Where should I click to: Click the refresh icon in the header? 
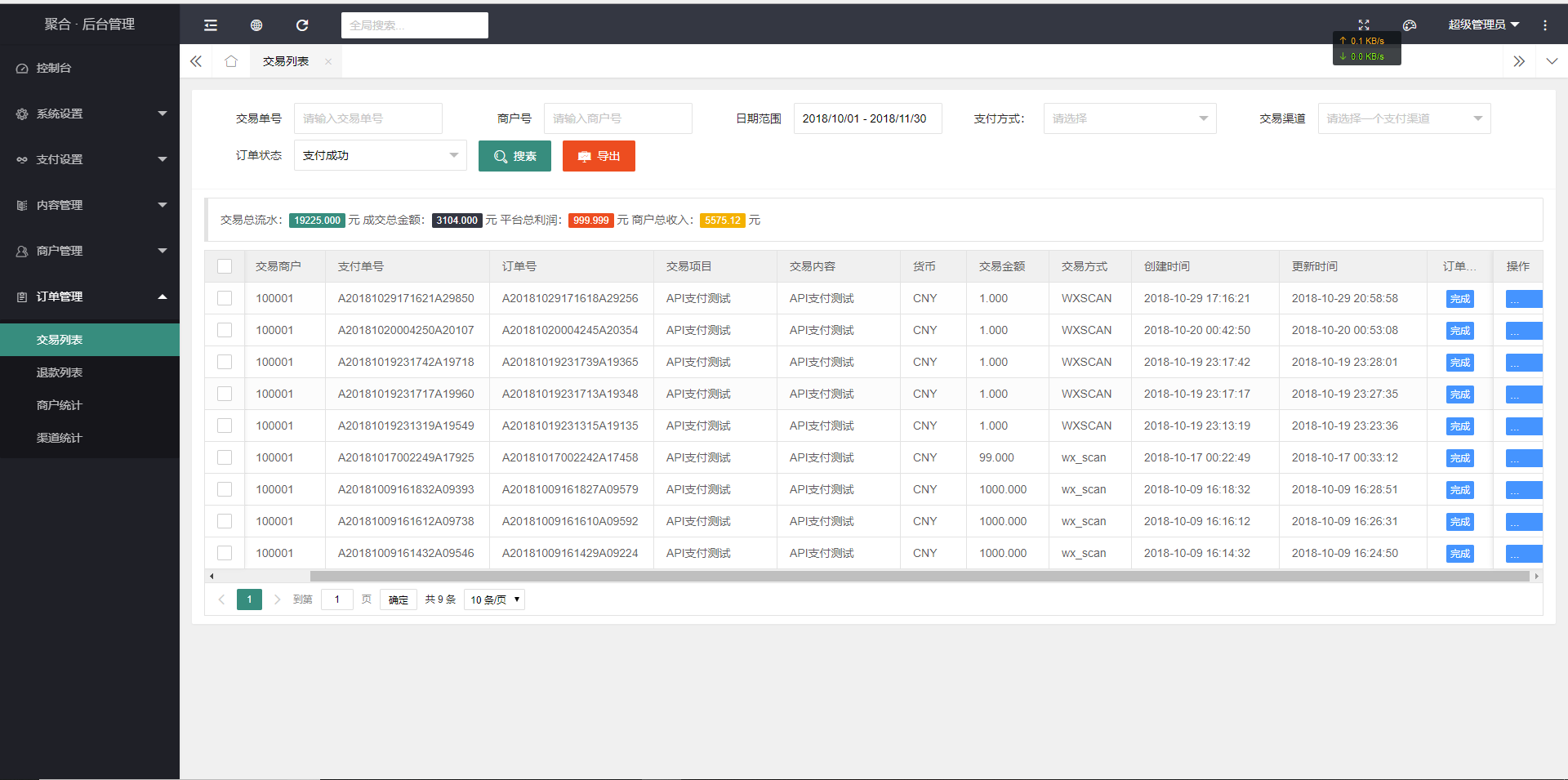point(302,25)
